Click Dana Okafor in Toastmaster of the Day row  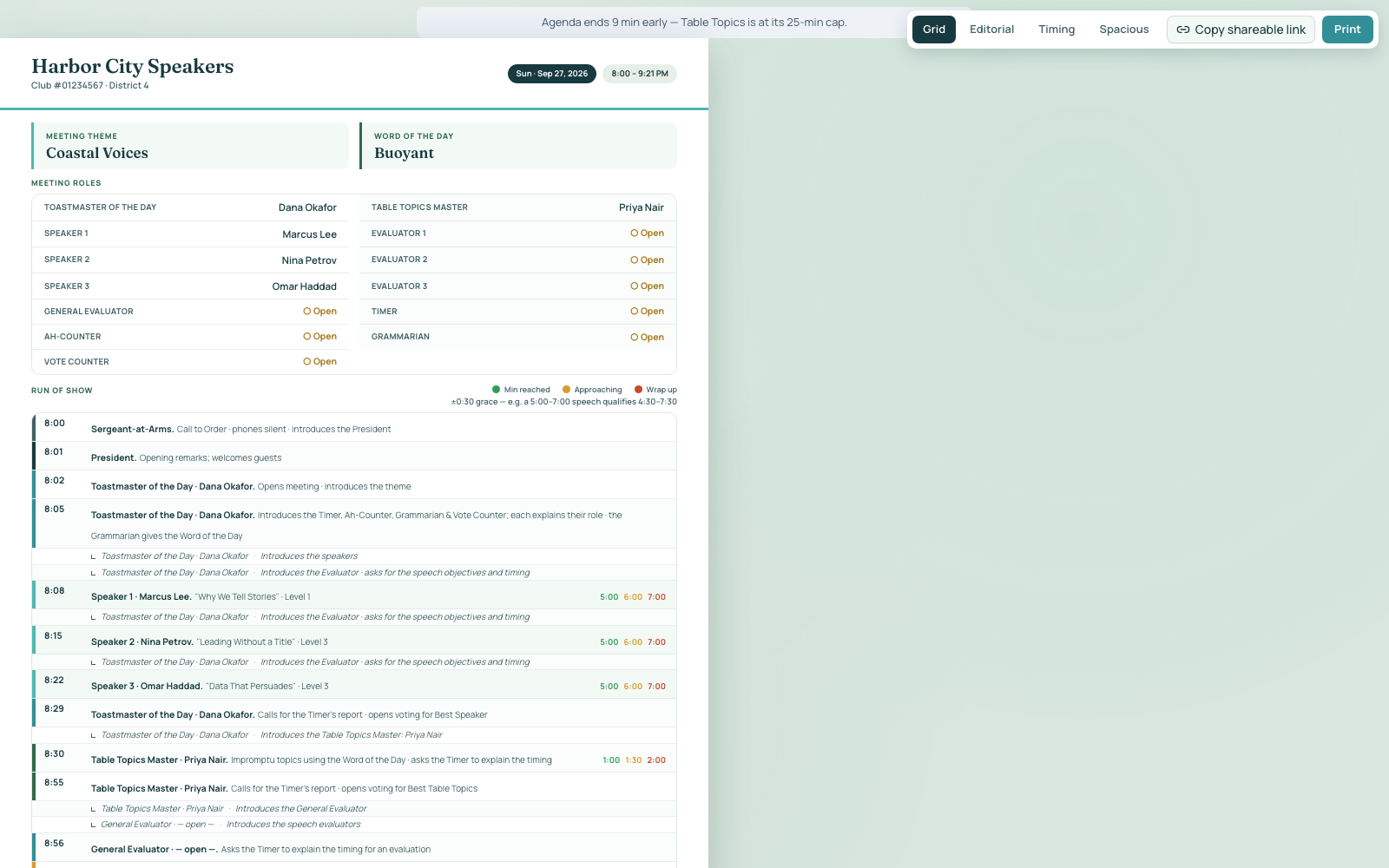[x=307, y=207]
